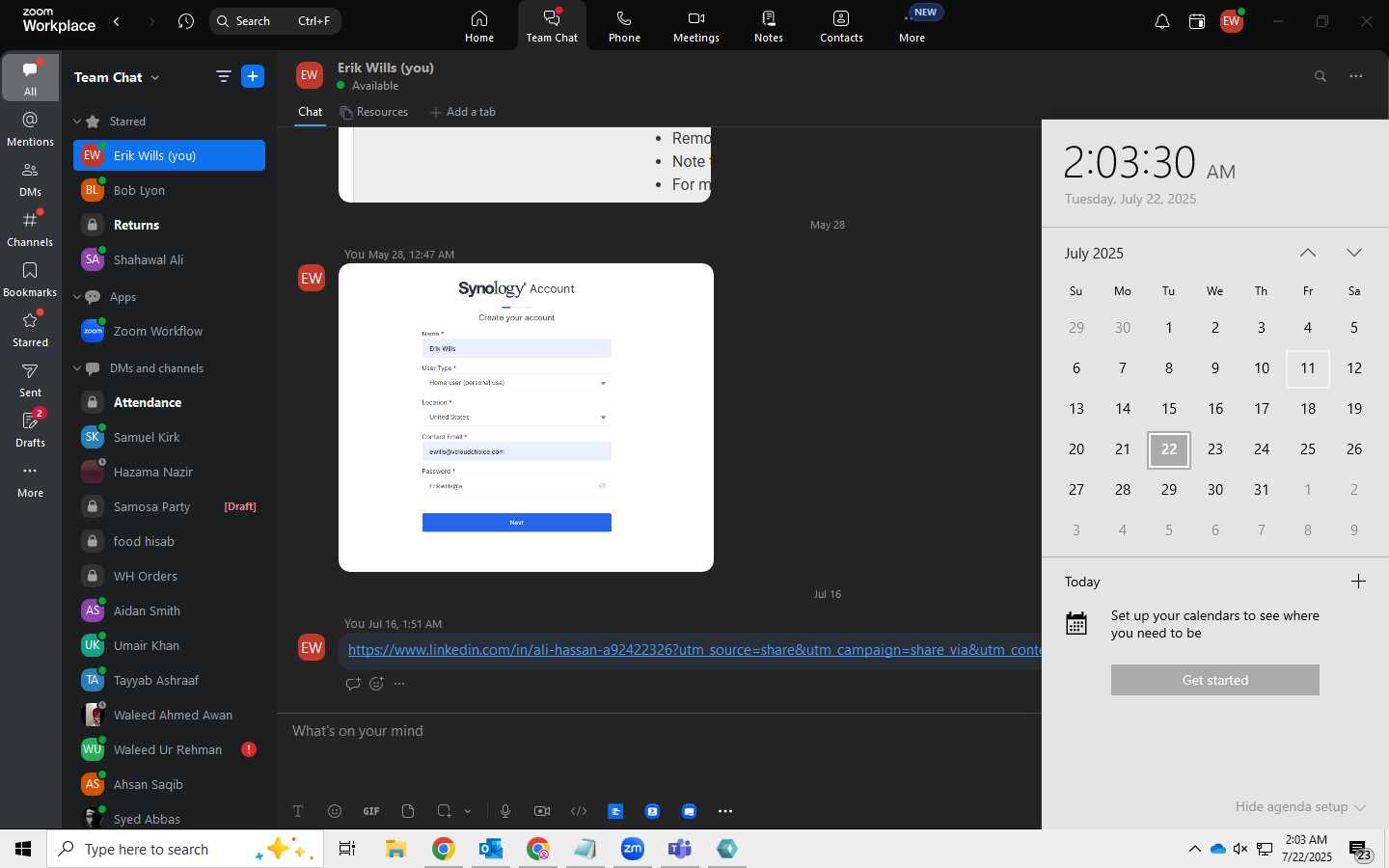
Task: Open the Contacts tab
Action: click(841, 26)
